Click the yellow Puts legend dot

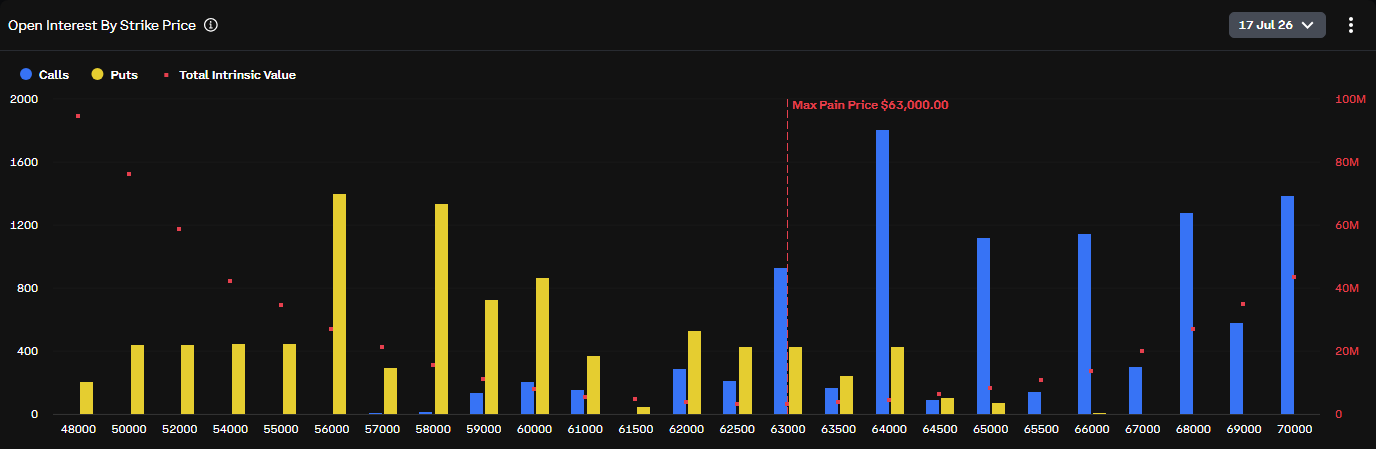(x=97, y=74)
